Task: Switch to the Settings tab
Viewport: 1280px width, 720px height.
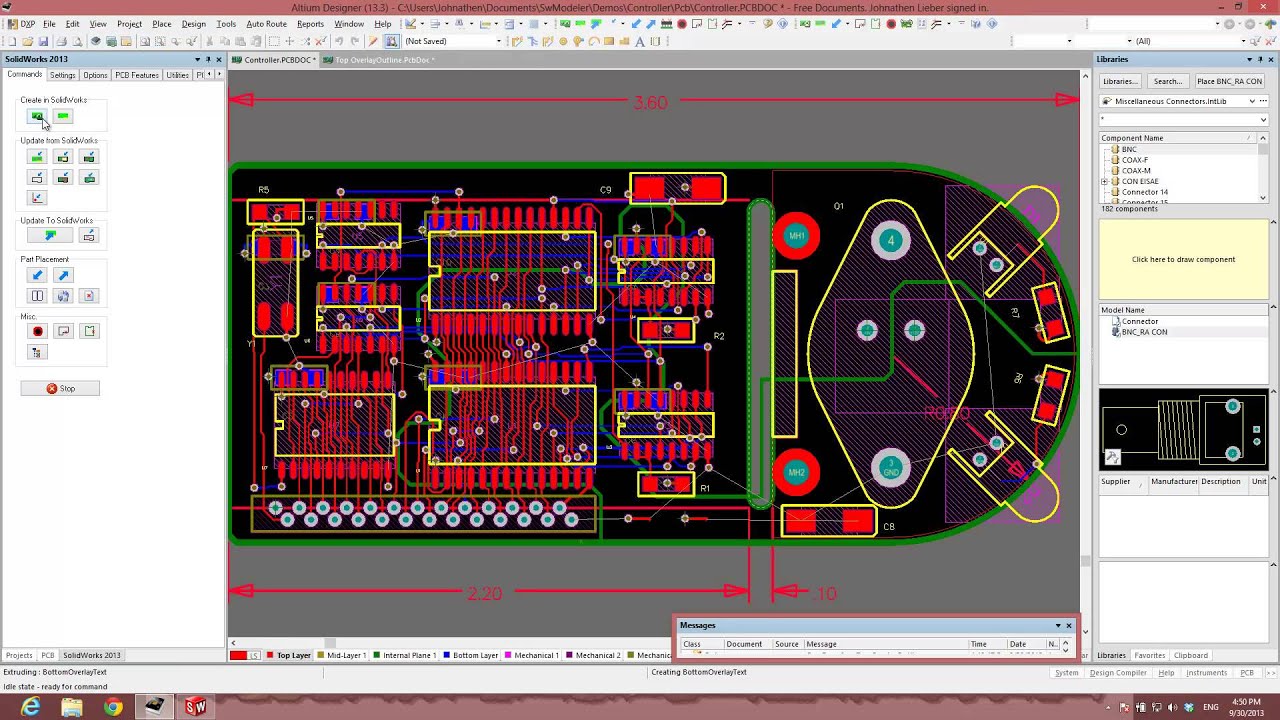Action: pos(62,75)
